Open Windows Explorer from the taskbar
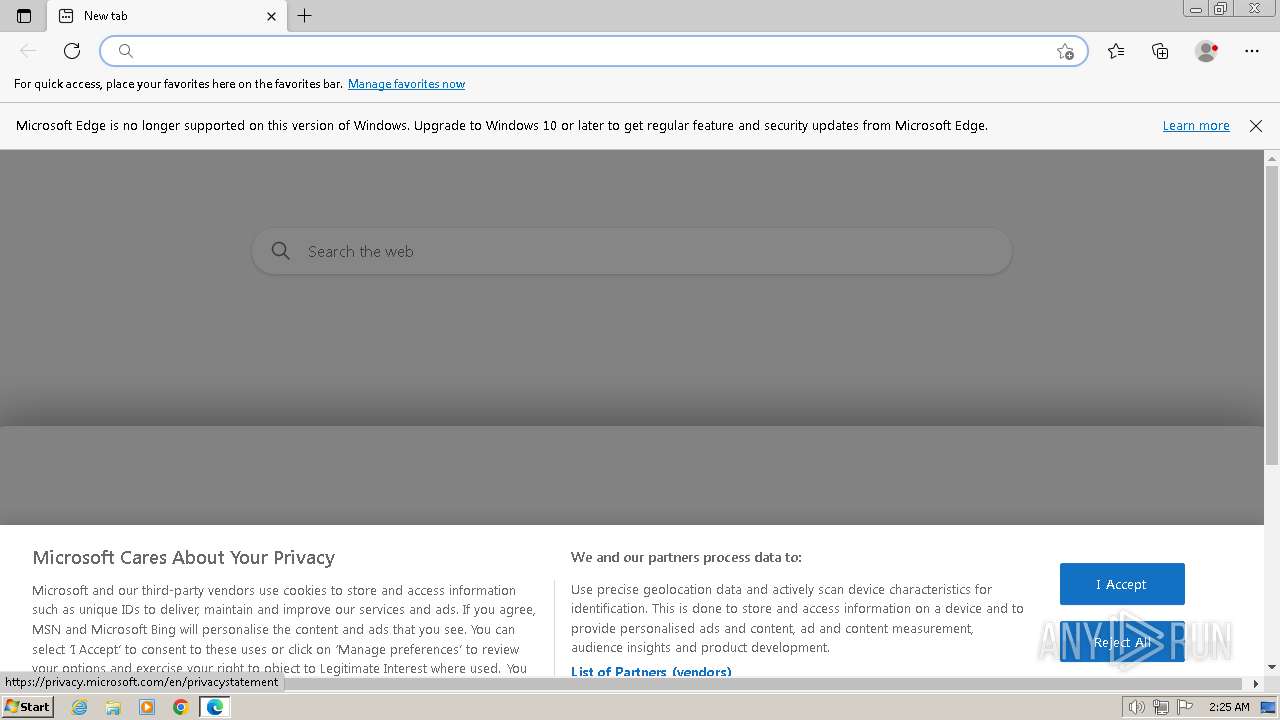The width and height of the screenshot is (1280, 720). pos(113,707)
